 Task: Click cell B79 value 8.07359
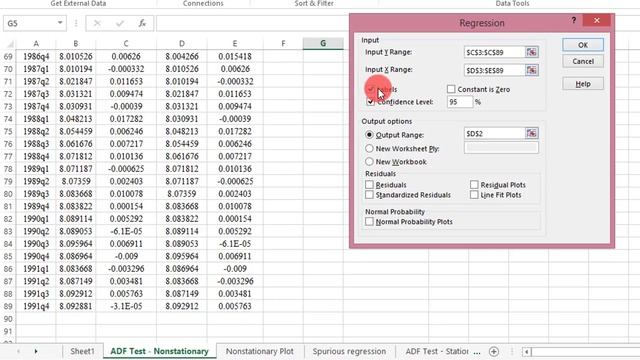coord(76,181)
